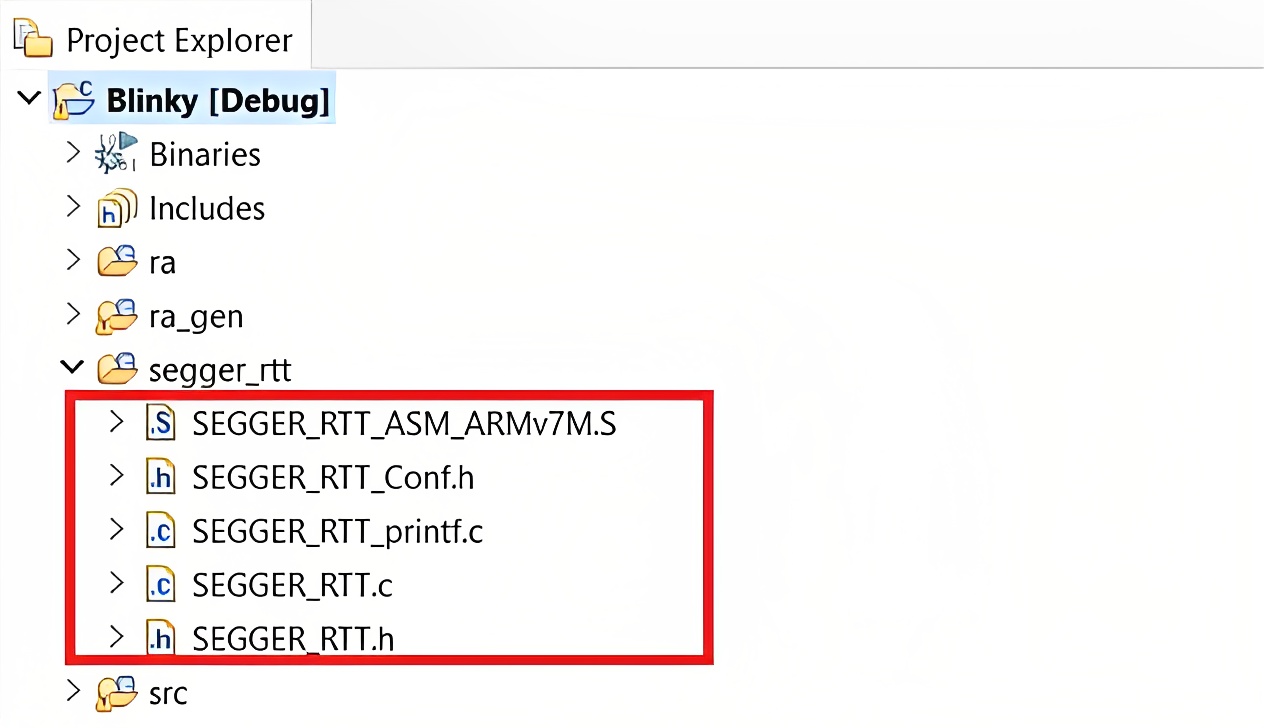Select the SEGGER_RTT.h file

(292, 639)
